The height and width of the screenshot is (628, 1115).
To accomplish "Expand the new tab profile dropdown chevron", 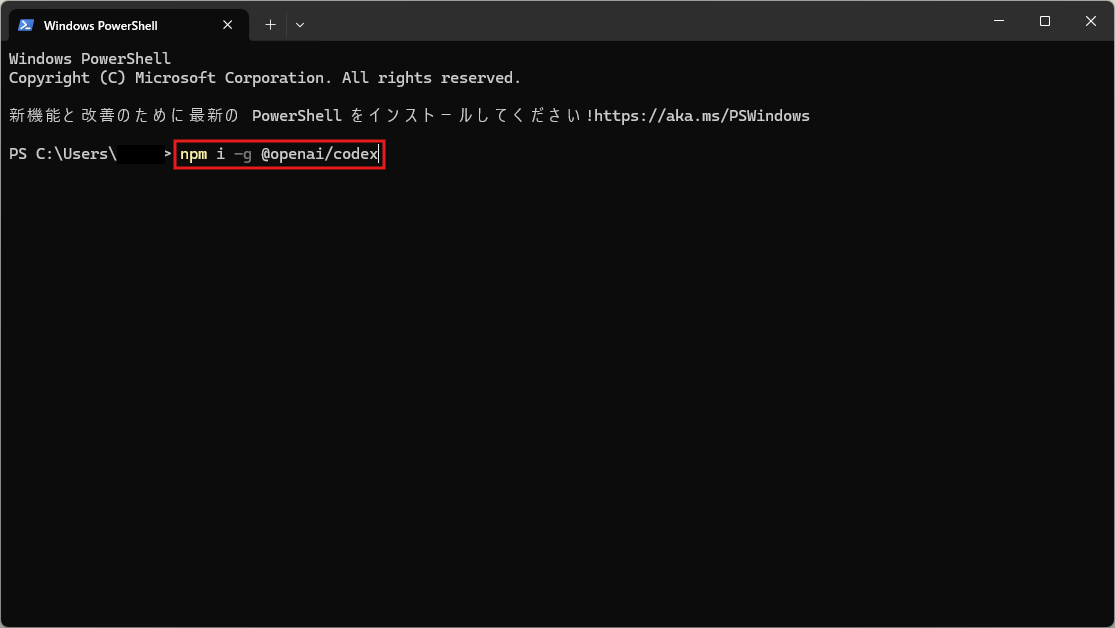I will click(300, 25).
